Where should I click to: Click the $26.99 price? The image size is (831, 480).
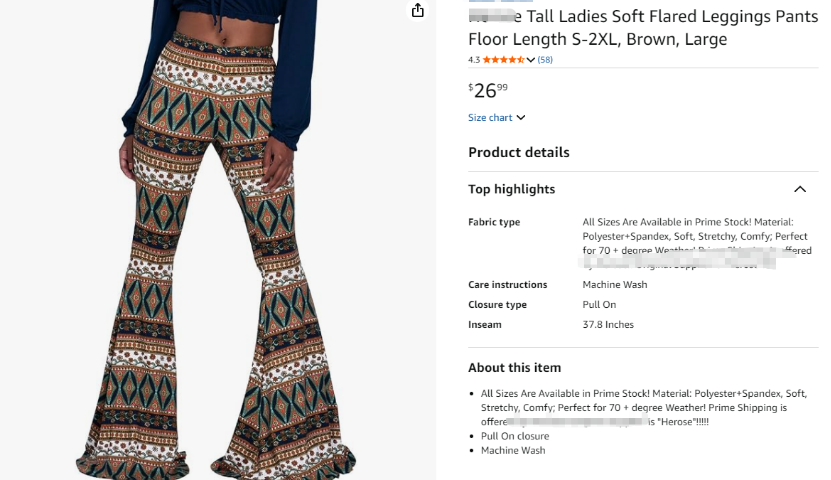coord(488,91)
